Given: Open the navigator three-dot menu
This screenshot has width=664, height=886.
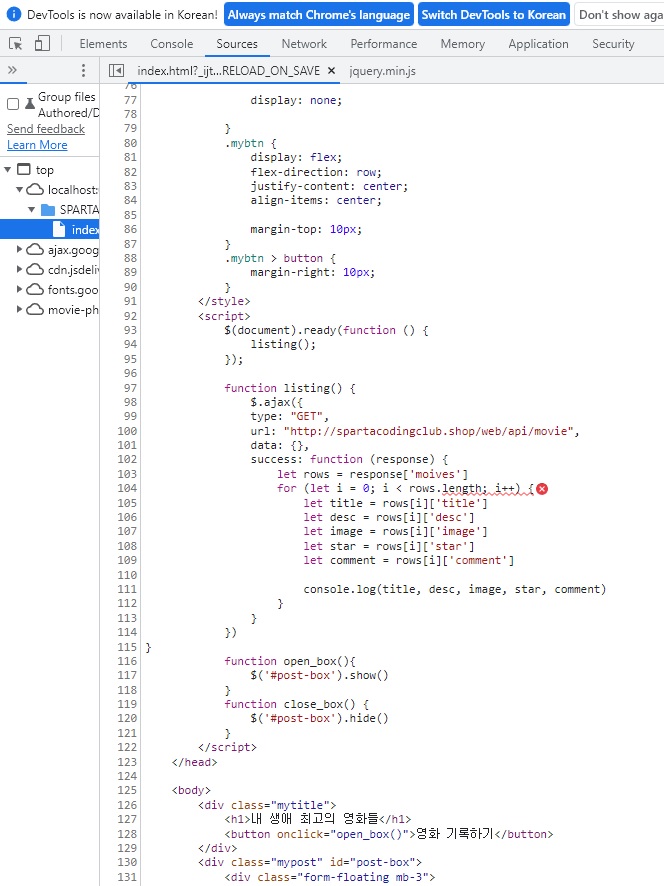Looking at the screenshot, I should click(83, 70).
